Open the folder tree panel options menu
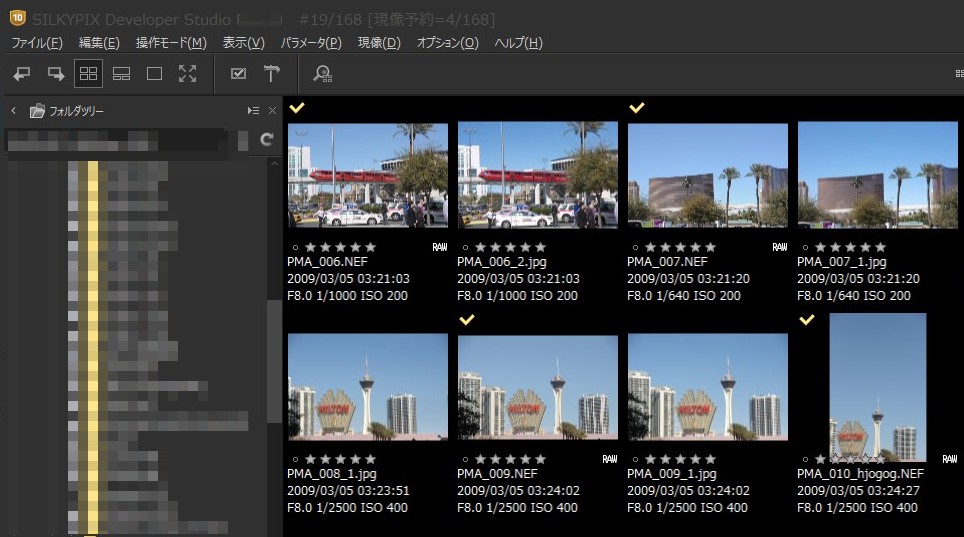Screen dimensions: 964x537 click(x=253, y=111)
